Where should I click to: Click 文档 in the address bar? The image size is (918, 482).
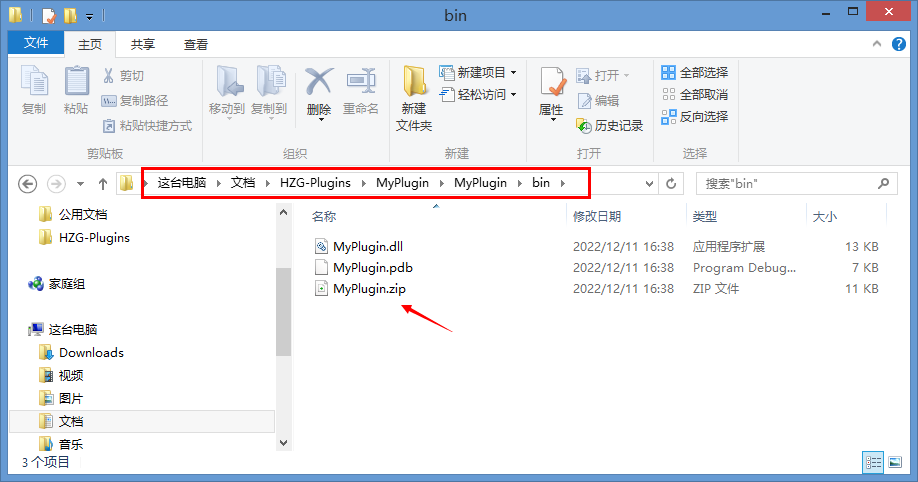coord(243,183)
